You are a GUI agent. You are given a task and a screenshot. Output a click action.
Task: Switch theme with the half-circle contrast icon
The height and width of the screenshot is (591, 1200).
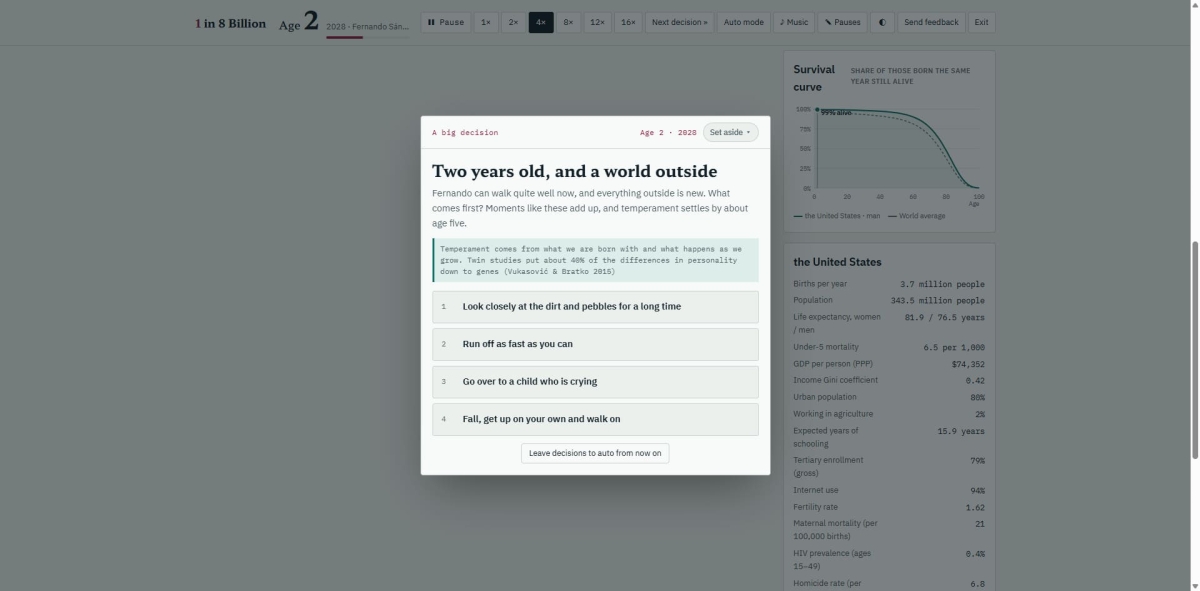click(x=882, y=22)
